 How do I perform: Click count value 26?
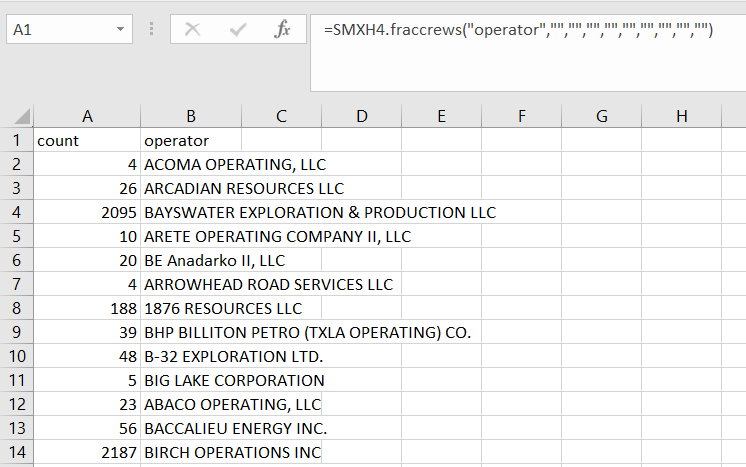(128, 189)
